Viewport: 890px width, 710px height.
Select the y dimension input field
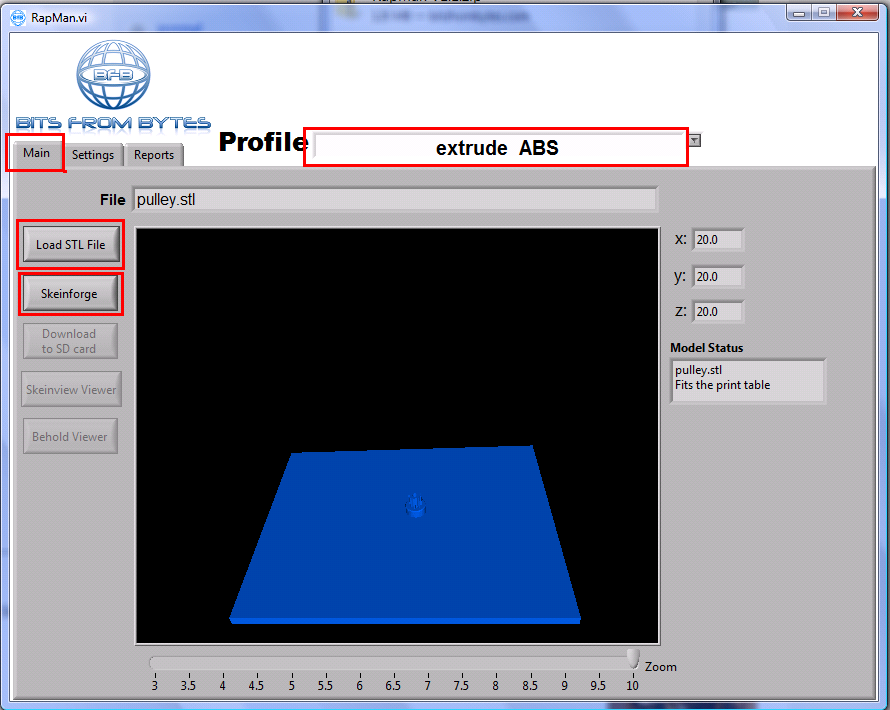[x=717, y=276]
